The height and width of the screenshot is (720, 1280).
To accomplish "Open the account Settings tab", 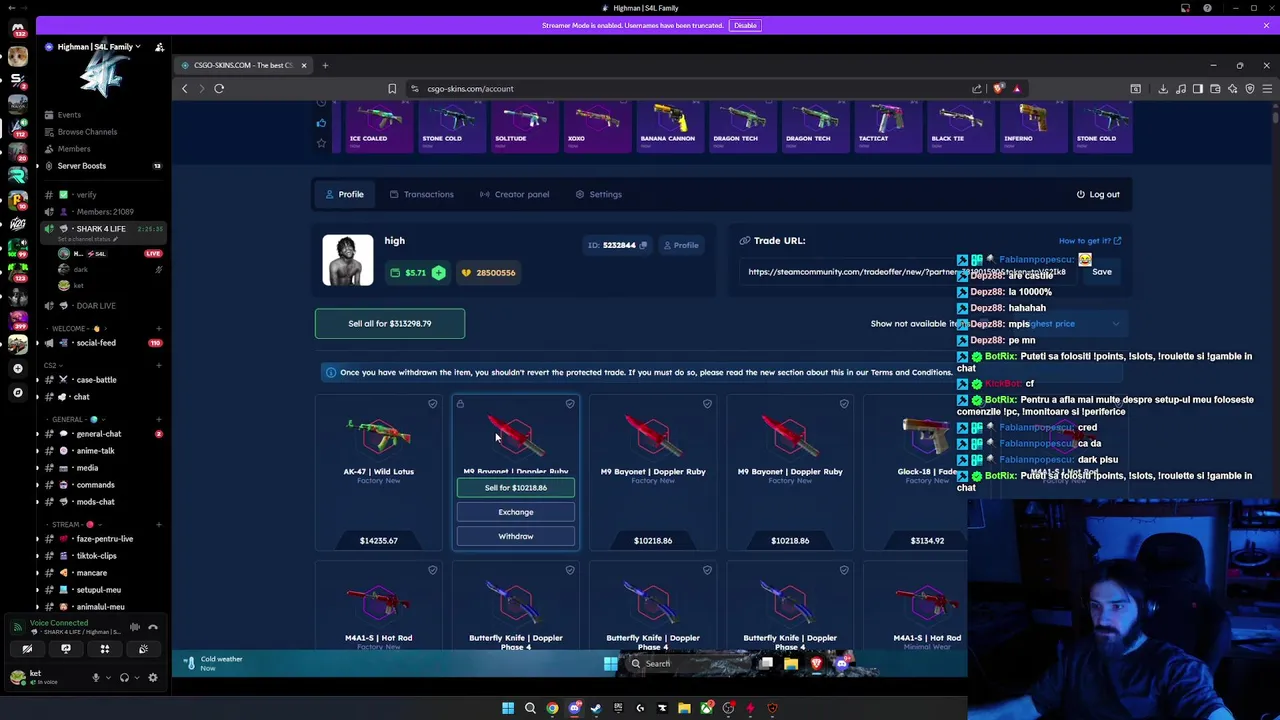I will coord(598,194).
